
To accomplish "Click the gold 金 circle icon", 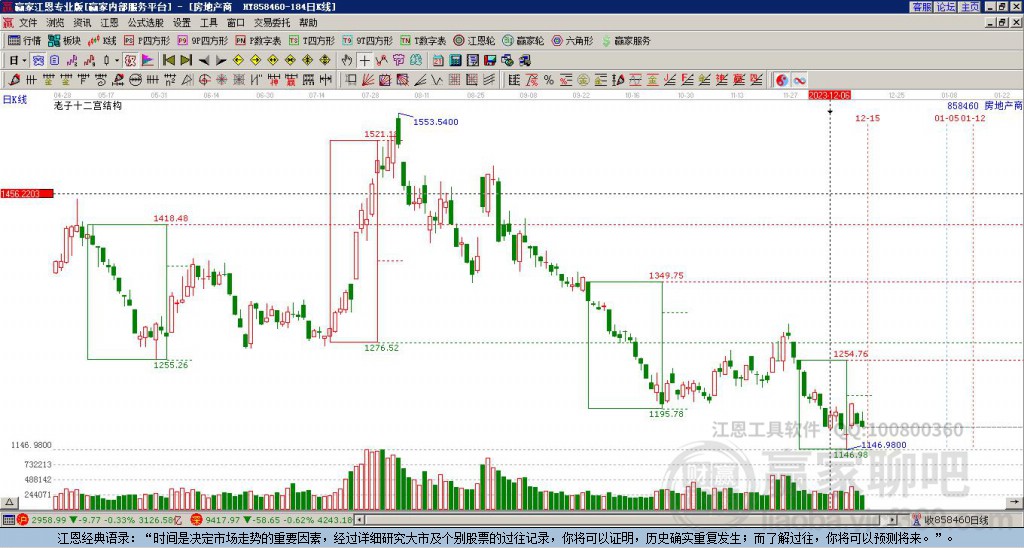I will (x=583, y=80).
